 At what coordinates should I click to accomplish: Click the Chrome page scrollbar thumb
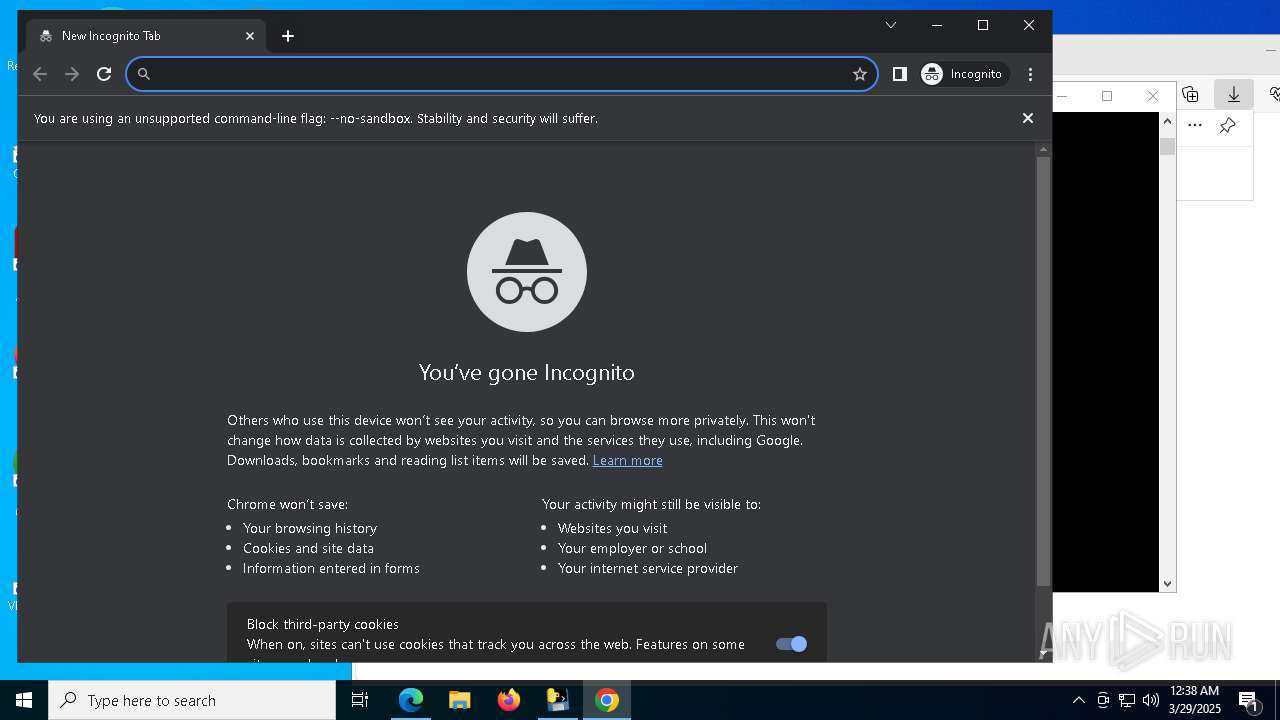1043,371
